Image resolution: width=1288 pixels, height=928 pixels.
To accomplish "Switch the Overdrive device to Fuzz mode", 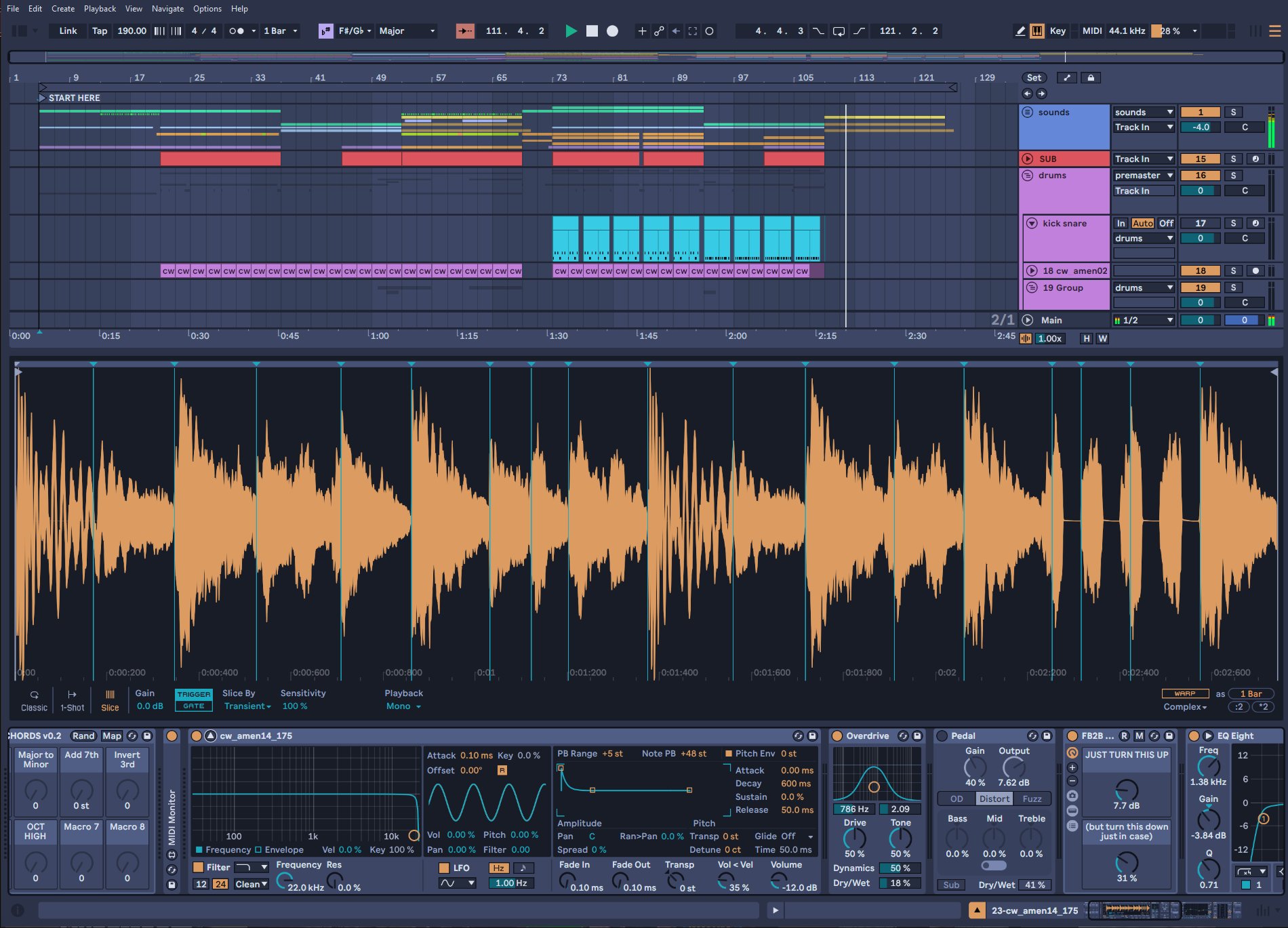I will 1031,799.
